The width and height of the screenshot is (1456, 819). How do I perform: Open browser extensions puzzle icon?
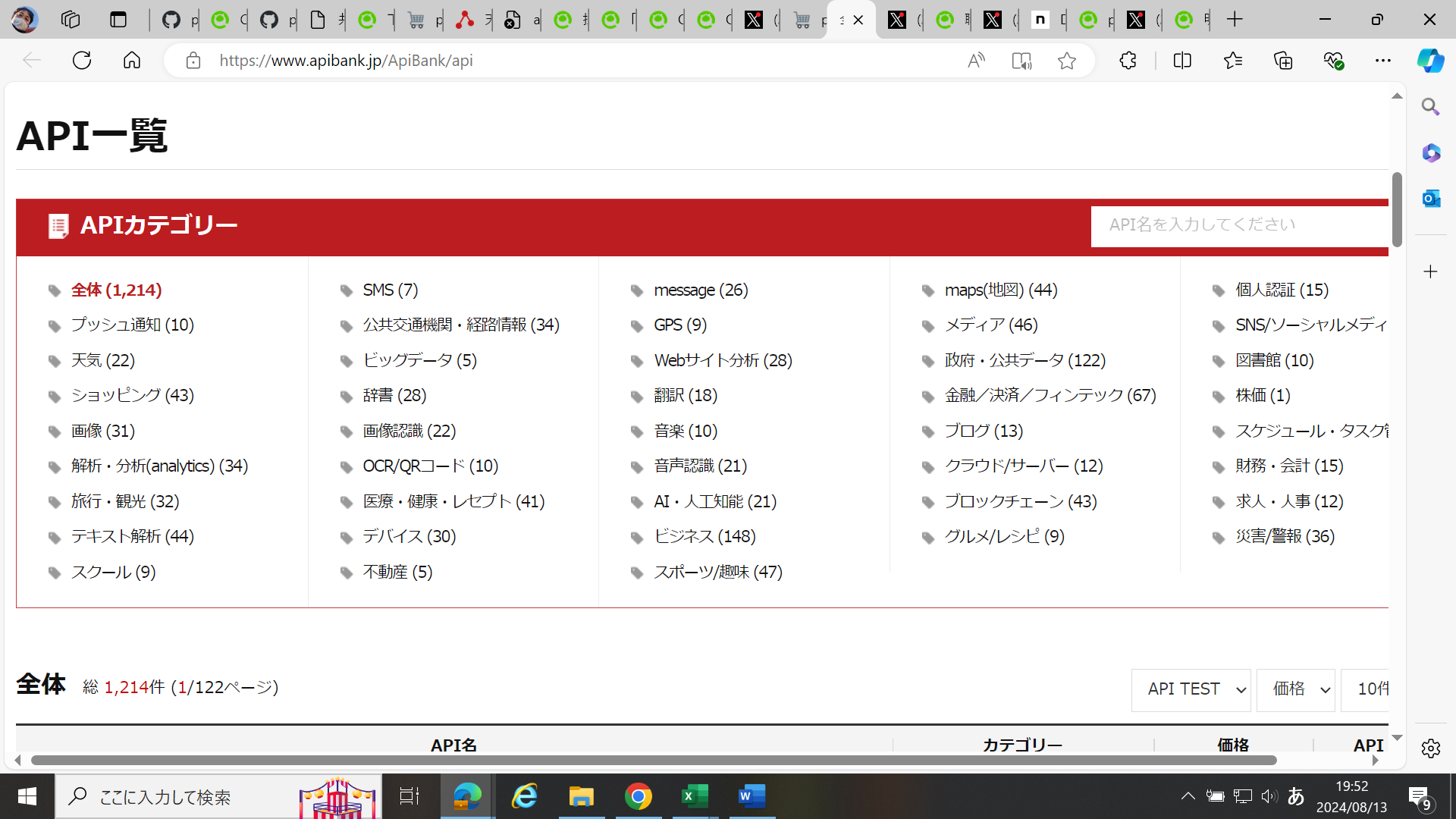click(1128, 61)
